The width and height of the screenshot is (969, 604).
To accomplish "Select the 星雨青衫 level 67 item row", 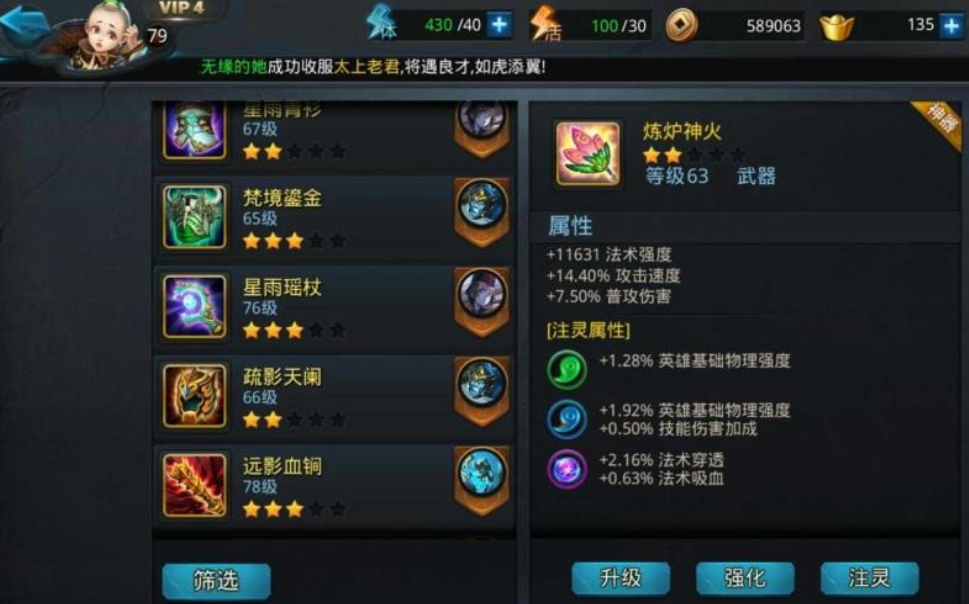I will [335, 133].
